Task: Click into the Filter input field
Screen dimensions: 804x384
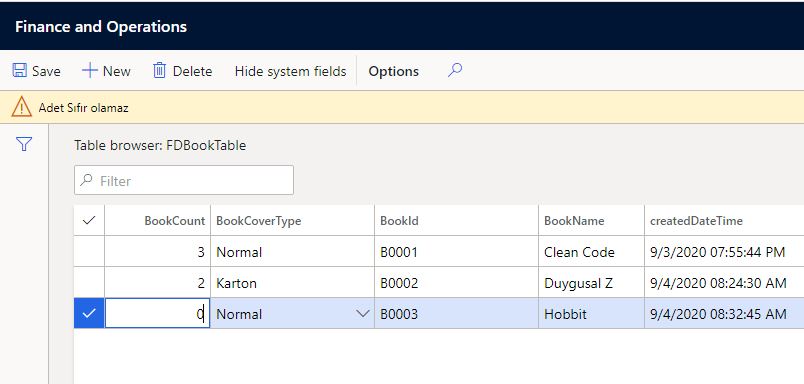Action: (x=184, y=180)
